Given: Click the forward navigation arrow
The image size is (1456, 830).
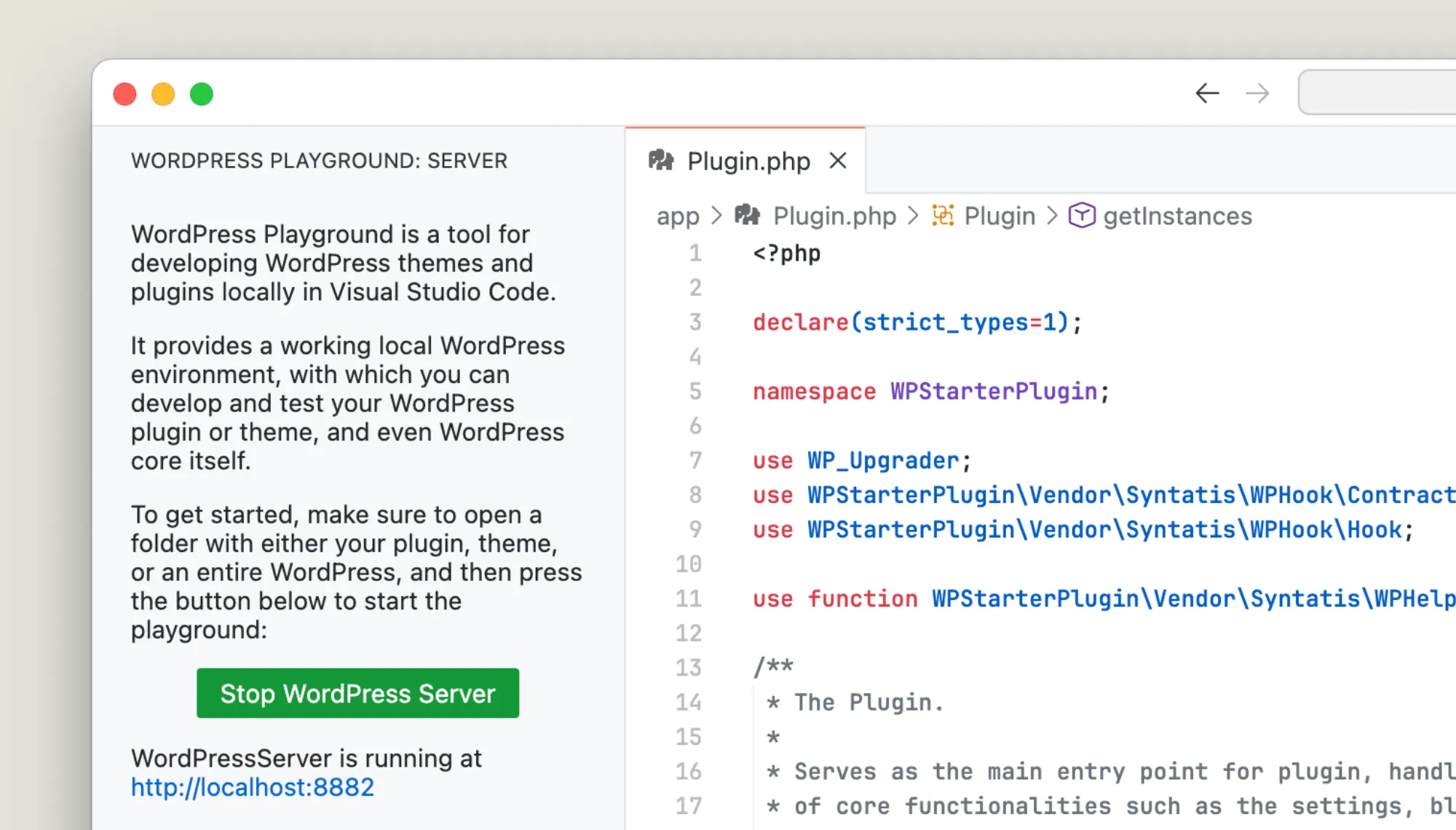Looking at the screenshot, I should (1257, 93).
